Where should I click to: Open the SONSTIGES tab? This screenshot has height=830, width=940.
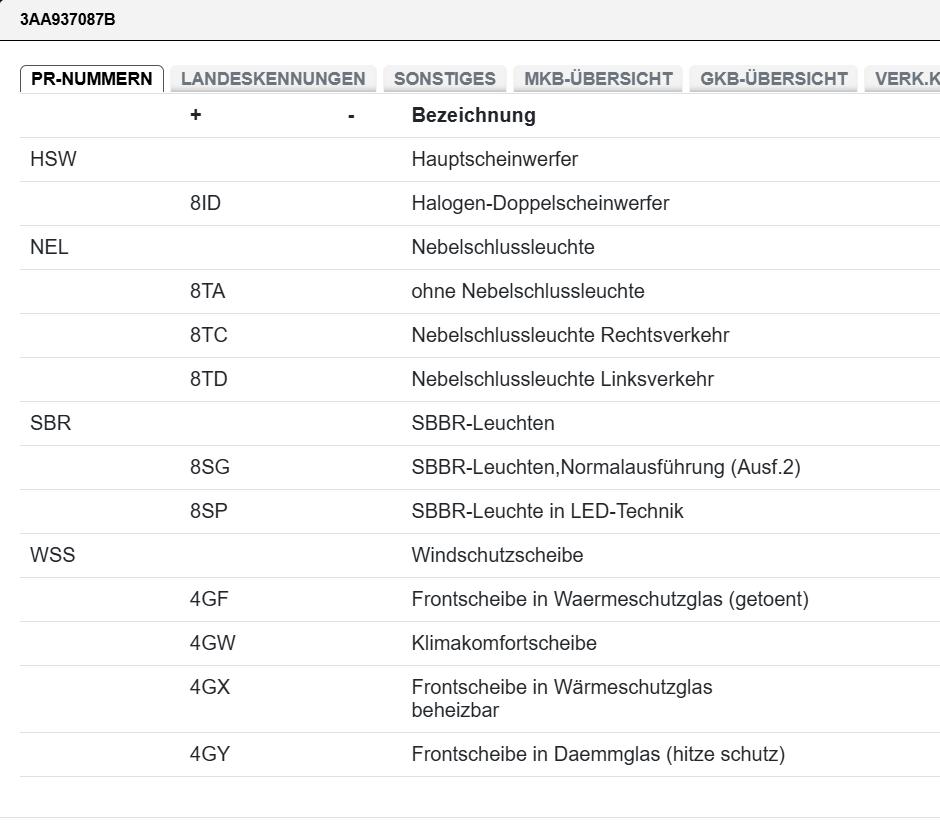pos(445,79)
